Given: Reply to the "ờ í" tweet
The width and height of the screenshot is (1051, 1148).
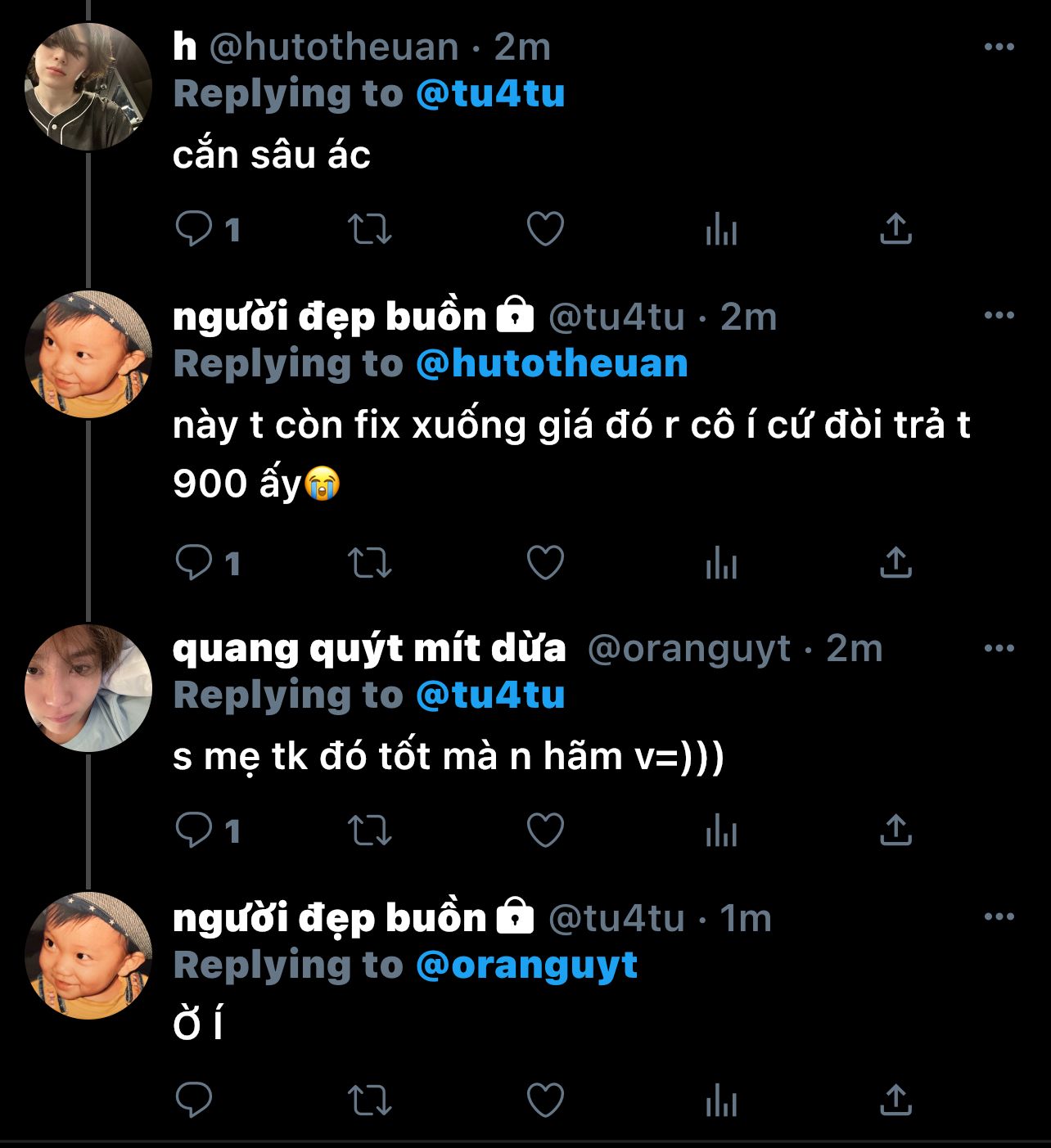Looking at the screenshot, I should 195,1099.
